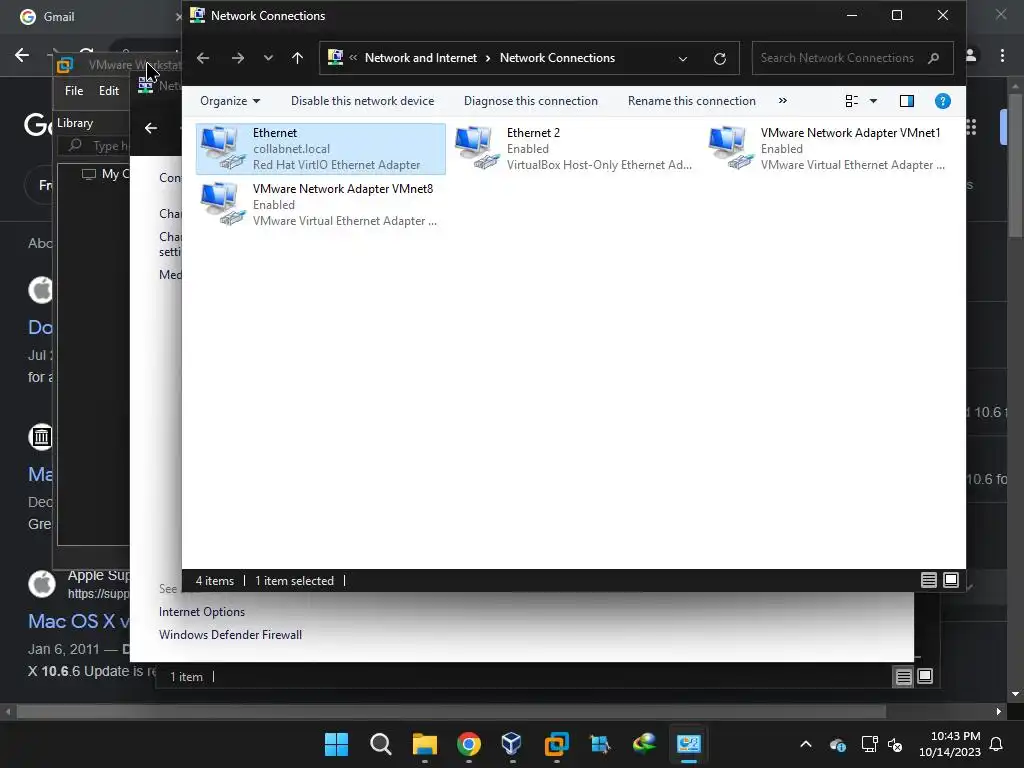Open view options dropdown arrow
This screenshot has width=1024, height=768.
[874, 101]
